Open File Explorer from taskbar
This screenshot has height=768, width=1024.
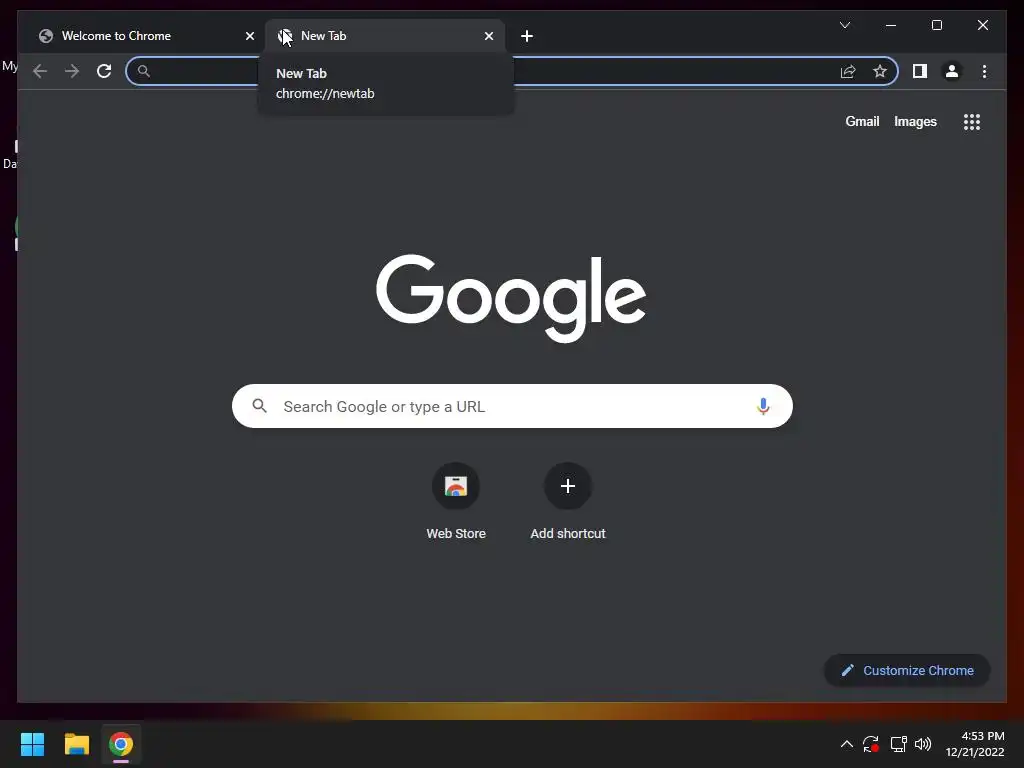(76, 744)
